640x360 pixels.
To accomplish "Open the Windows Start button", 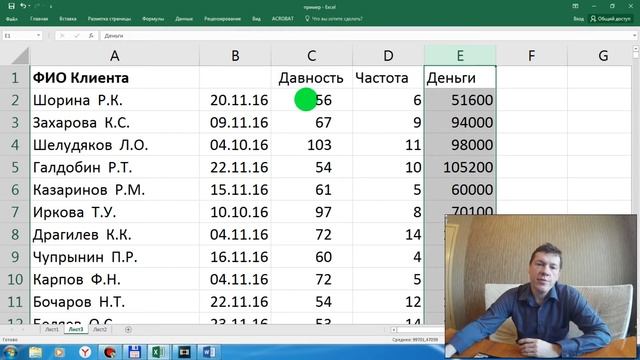I will point(11,352).
